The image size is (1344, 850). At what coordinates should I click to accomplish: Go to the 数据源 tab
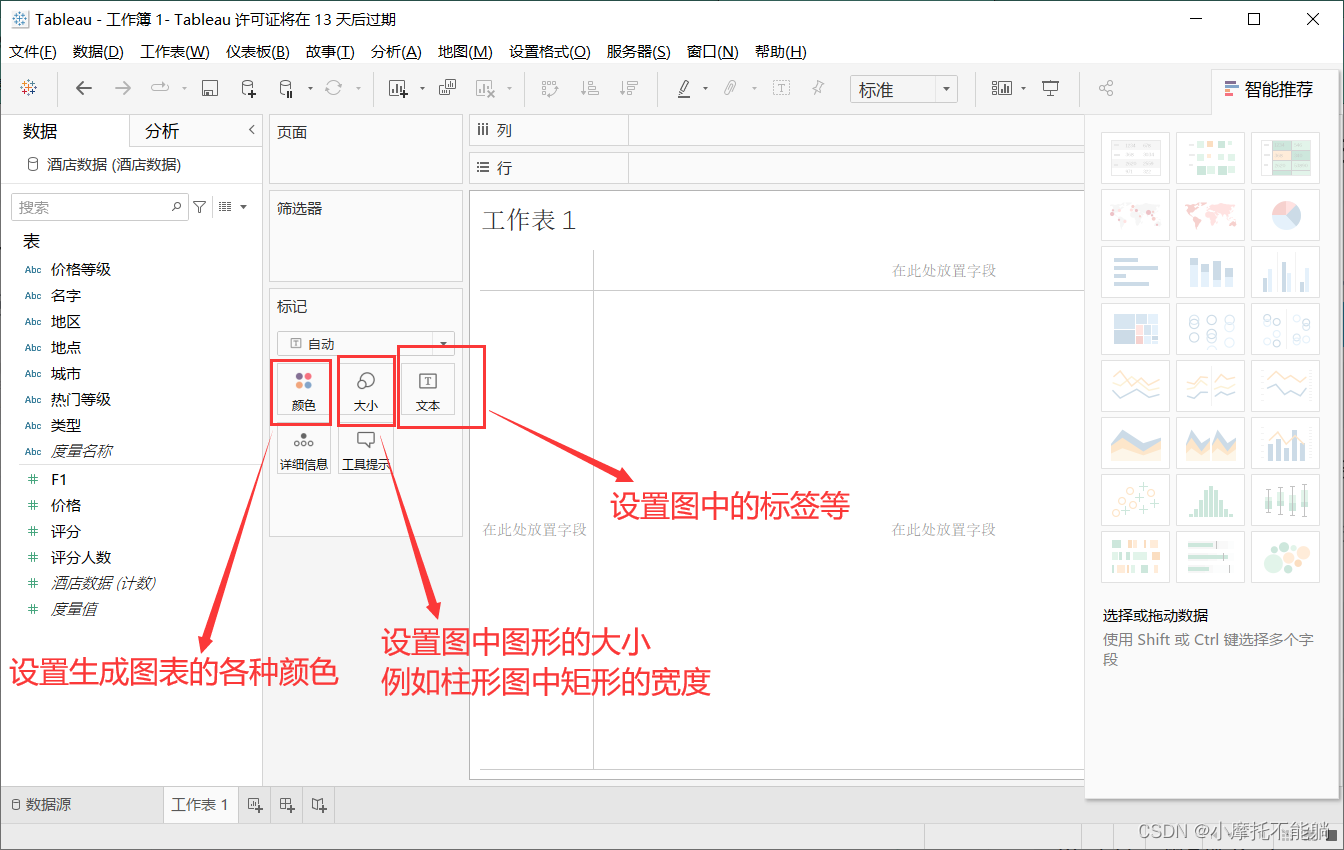tap(40, 804)
